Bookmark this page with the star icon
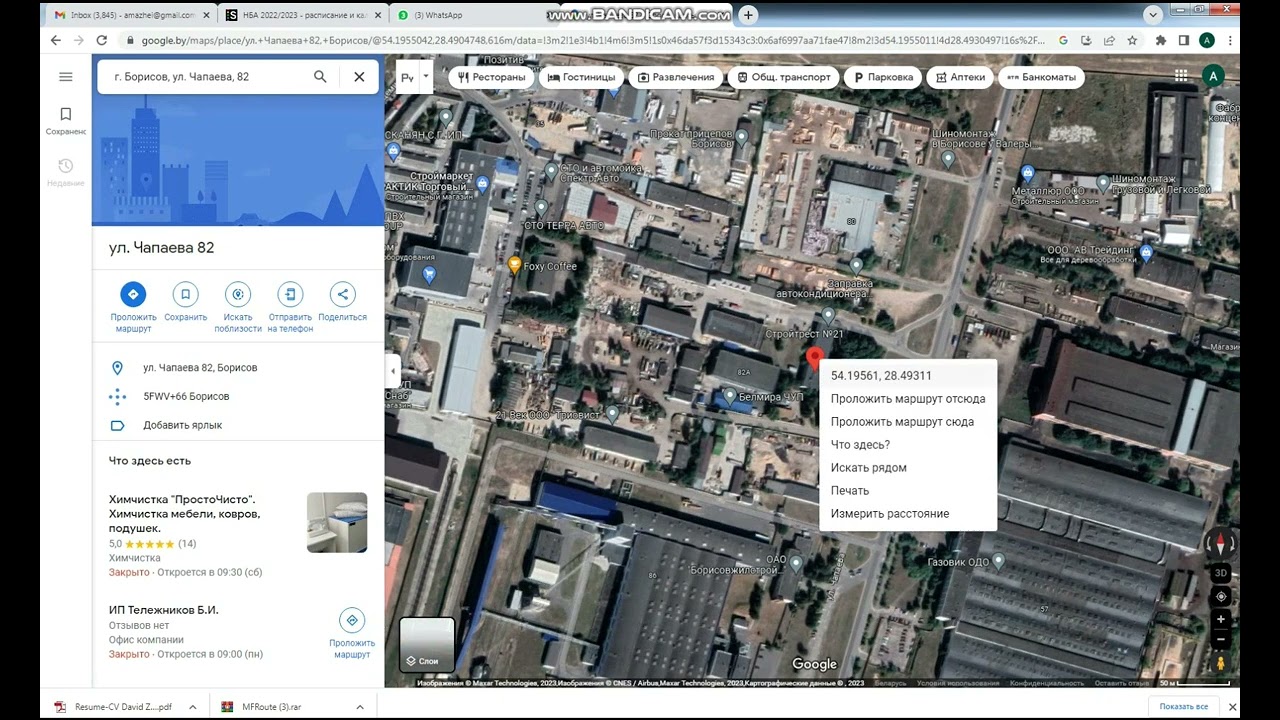This screenshot has height=720, width=1280. pyautogui.click(x=1134, y=41)
